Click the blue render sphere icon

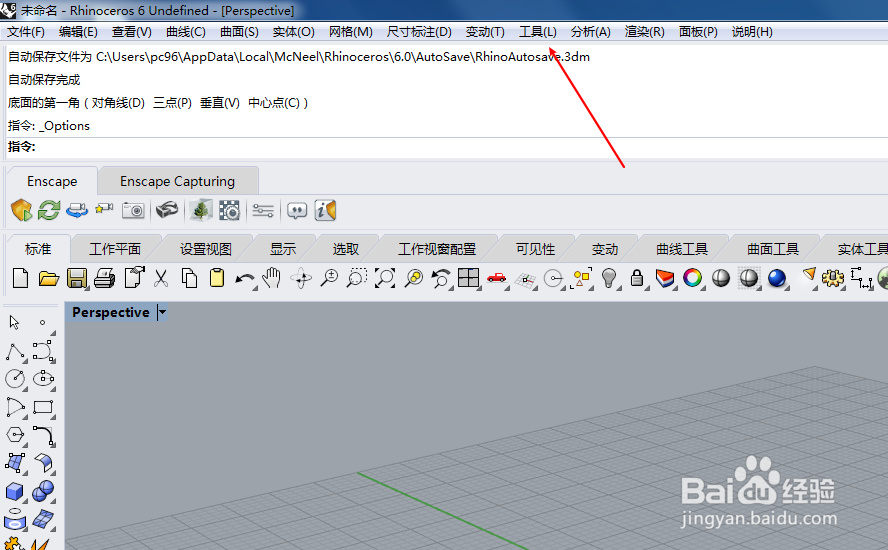pyautogui.click(x=777, y=278)
